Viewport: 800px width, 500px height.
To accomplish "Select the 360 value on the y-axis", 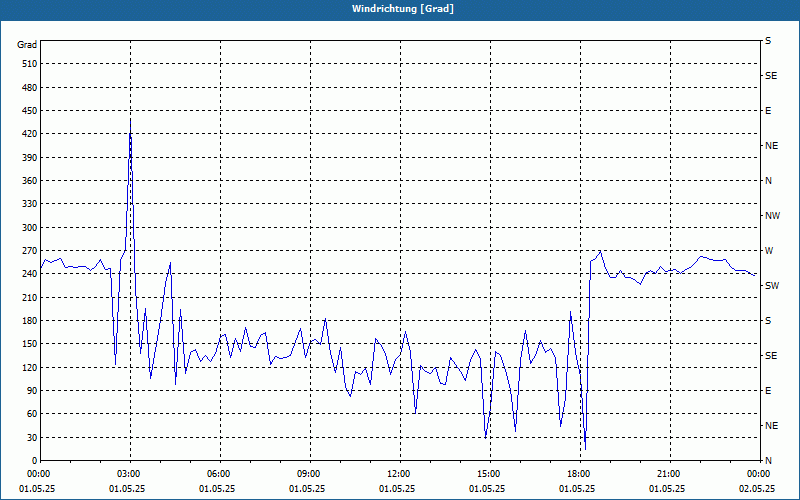I will point(30,181).
